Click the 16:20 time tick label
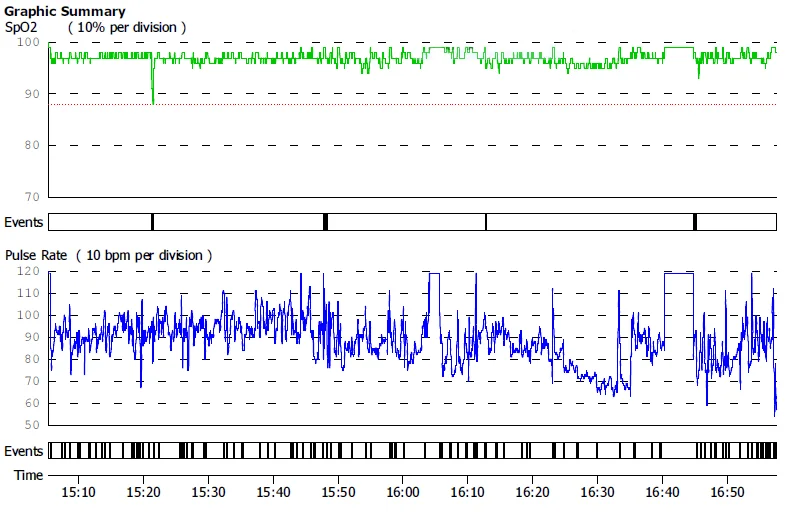Viewport: 796px width, 512px height. point(533,492)
